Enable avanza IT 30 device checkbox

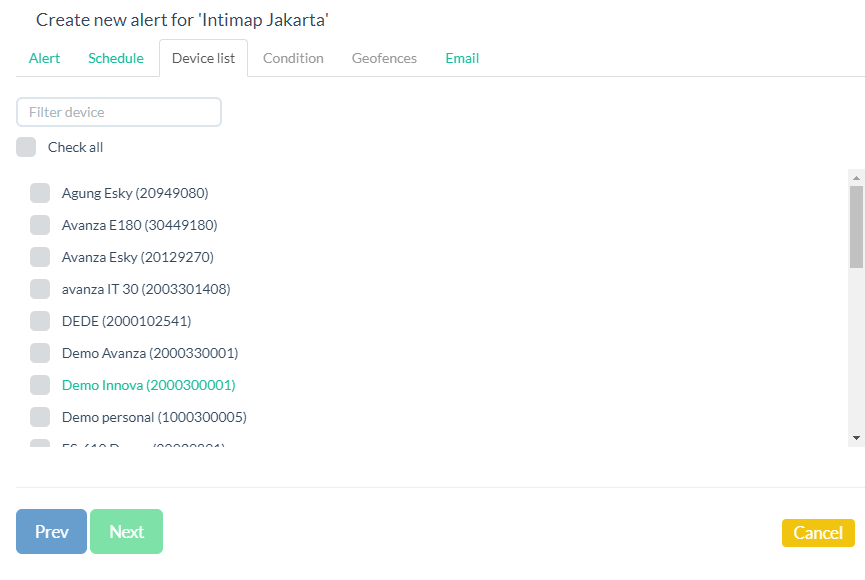tap(40, 289)
